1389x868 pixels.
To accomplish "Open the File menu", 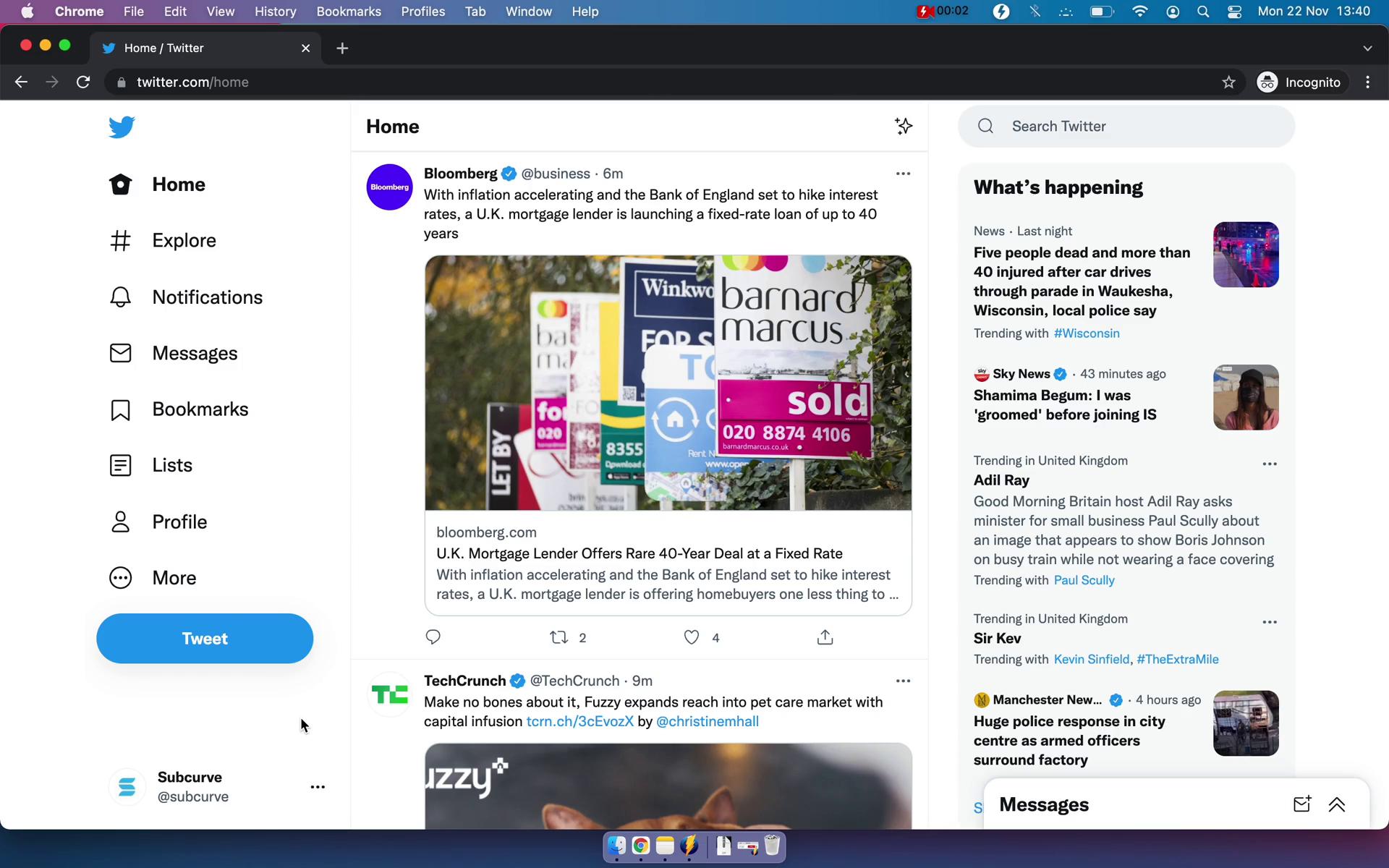I will (133, 12).
